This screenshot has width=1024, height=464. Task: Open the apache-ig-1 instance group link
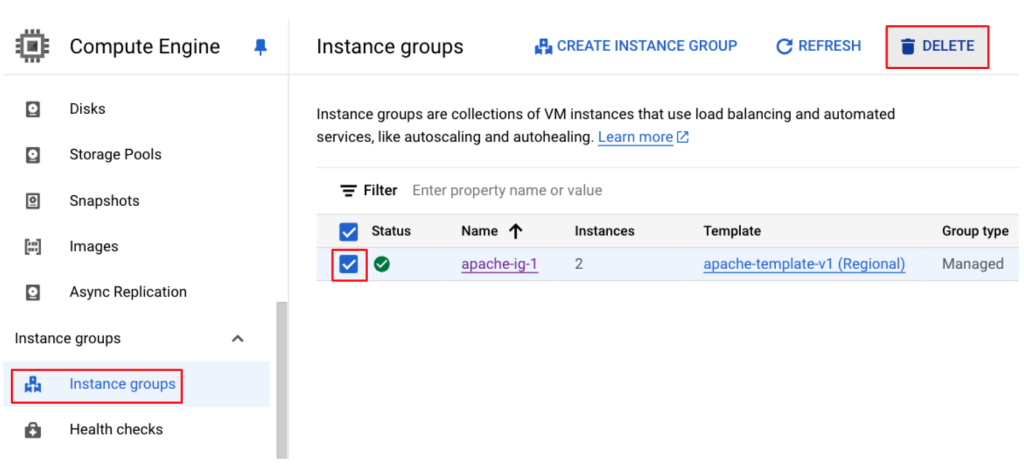coord(500,264)
